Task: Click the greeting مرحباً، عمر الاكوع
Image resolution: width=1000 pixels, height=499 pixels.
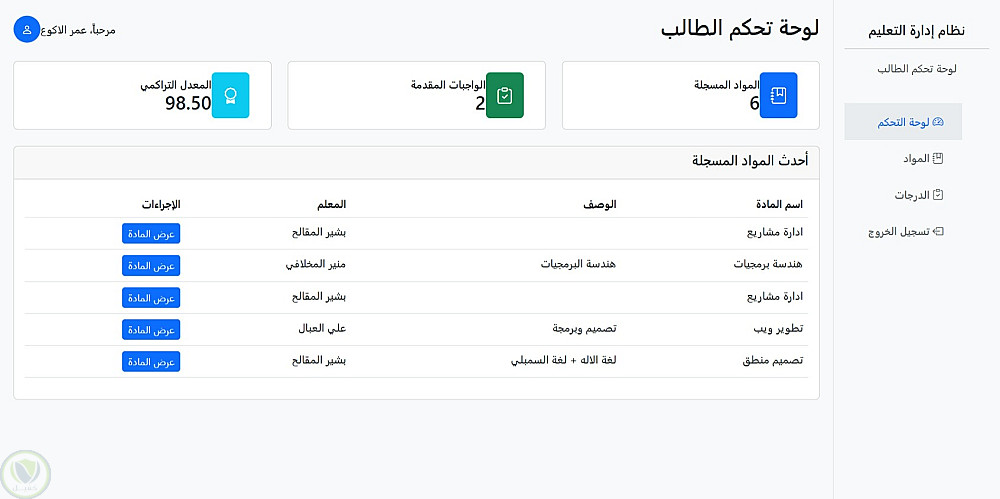Action: tap(78, 29)
